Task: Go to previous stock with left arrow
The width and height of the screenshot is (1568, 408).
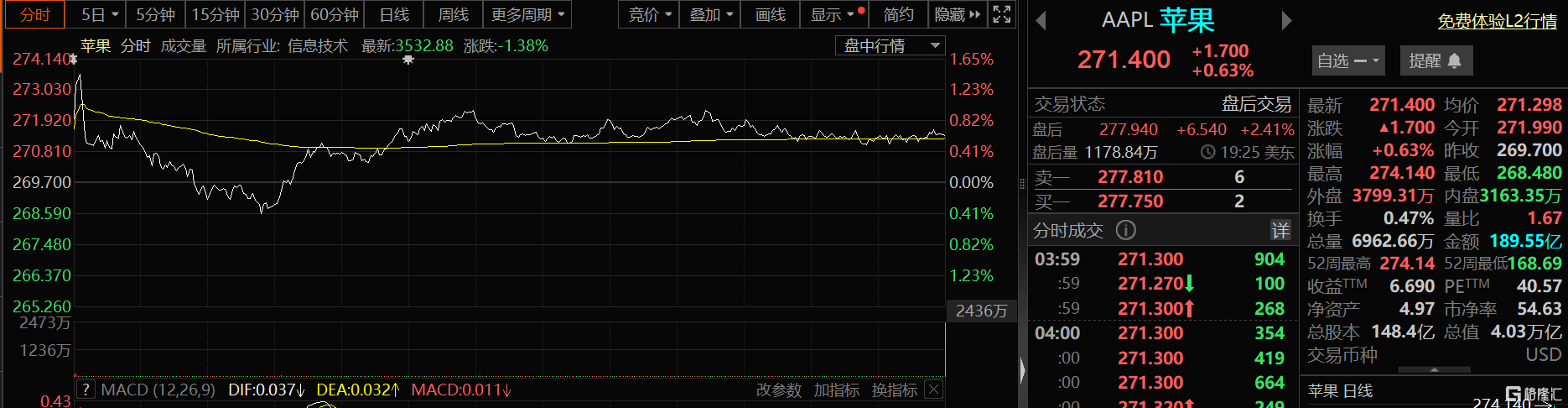Action: click(x=1041, y=21)
